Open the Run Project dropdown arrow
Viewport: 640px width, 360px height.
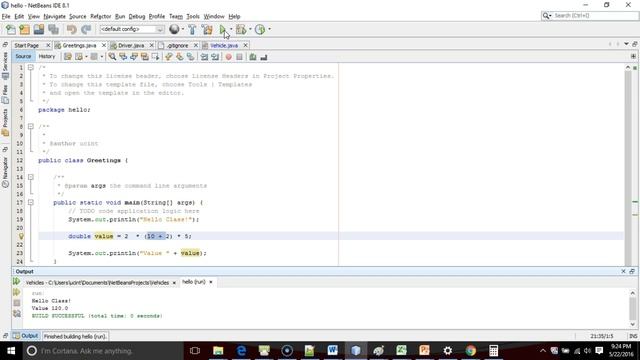(x=231, y=29)
